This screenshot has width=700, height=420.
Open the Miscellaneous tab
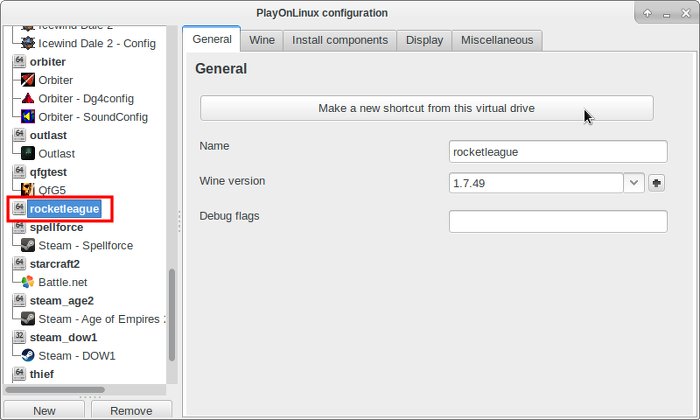(x=497, y=40)
